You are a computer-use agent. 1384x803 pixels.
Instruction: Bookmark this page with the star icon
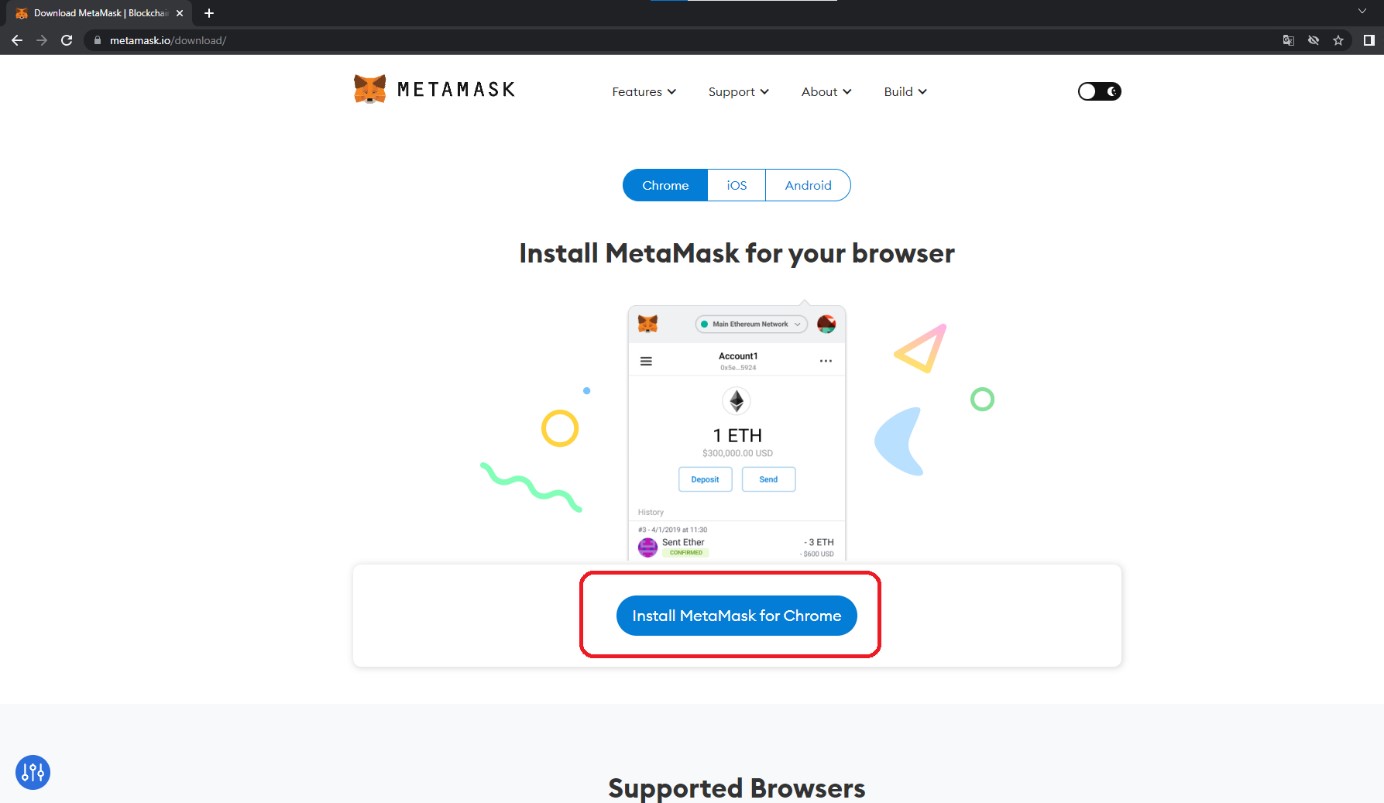[x=1338, y=40]
